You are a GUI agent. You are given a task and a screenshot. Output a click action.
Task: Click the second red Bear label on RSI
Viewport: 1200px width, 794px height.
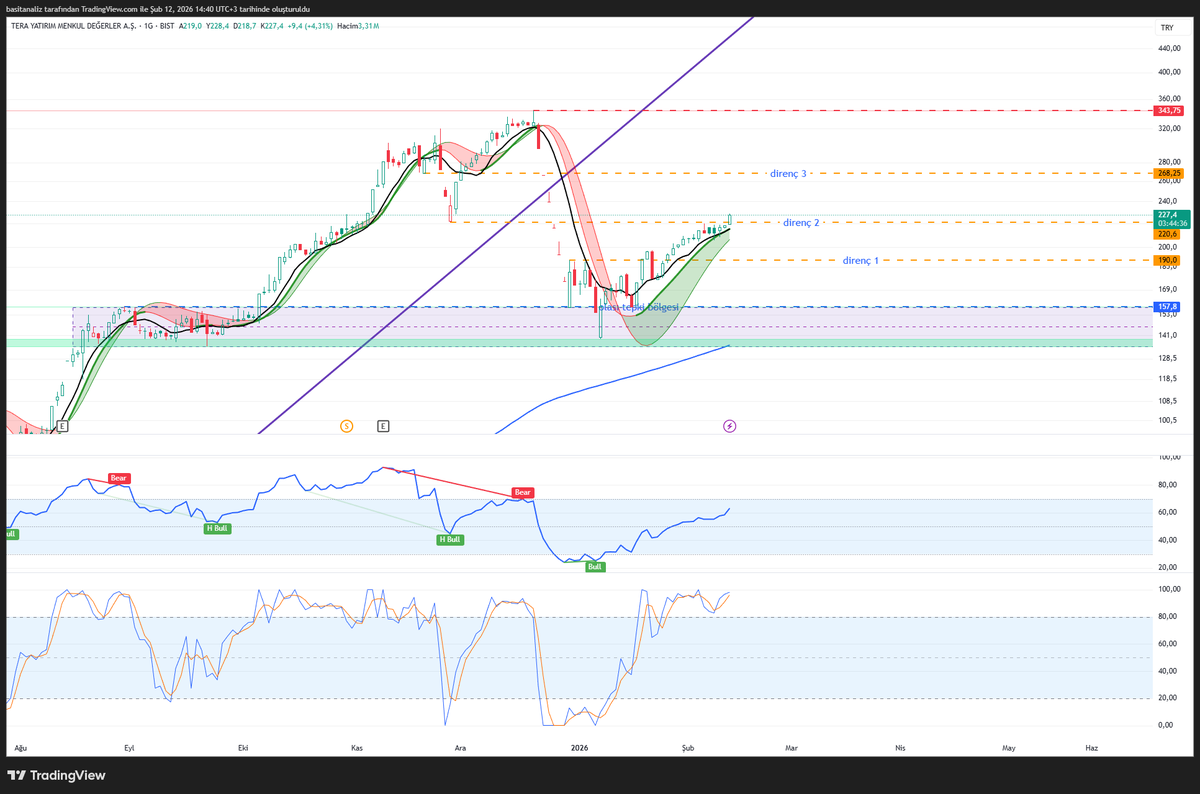(522, 492)
